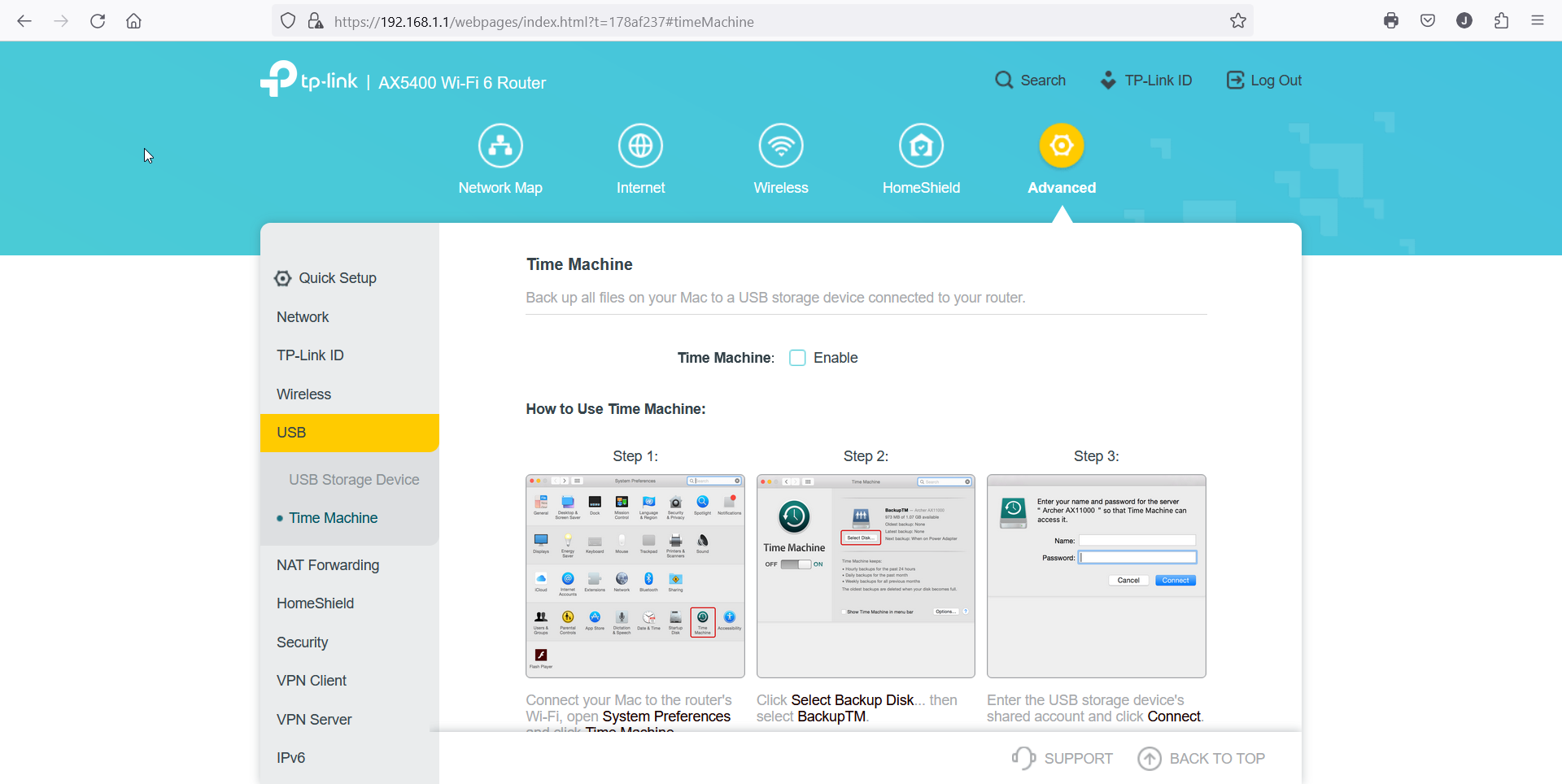Open Security in sidebar

[350, 642]
